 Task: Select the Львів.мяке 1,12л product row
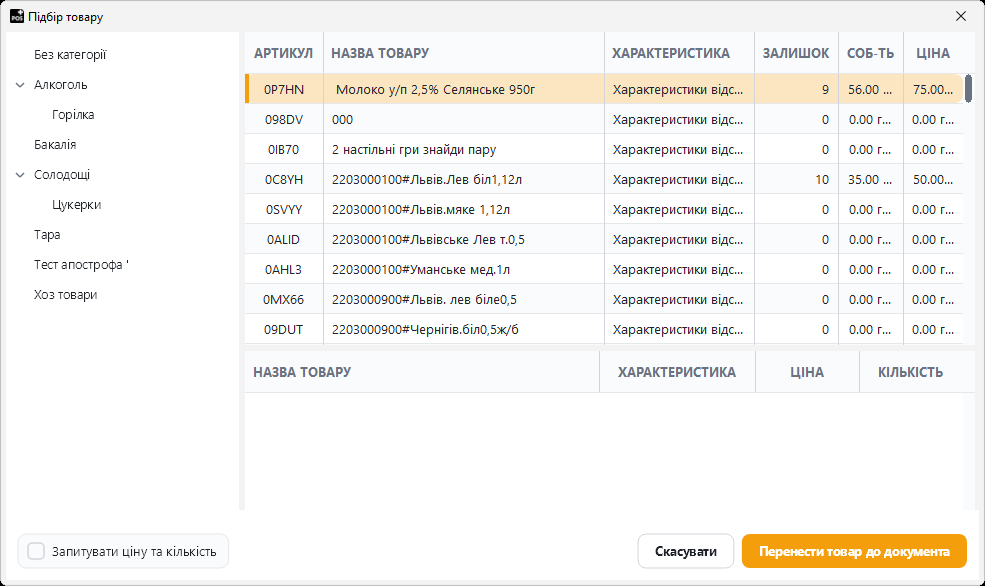[604, 210]
